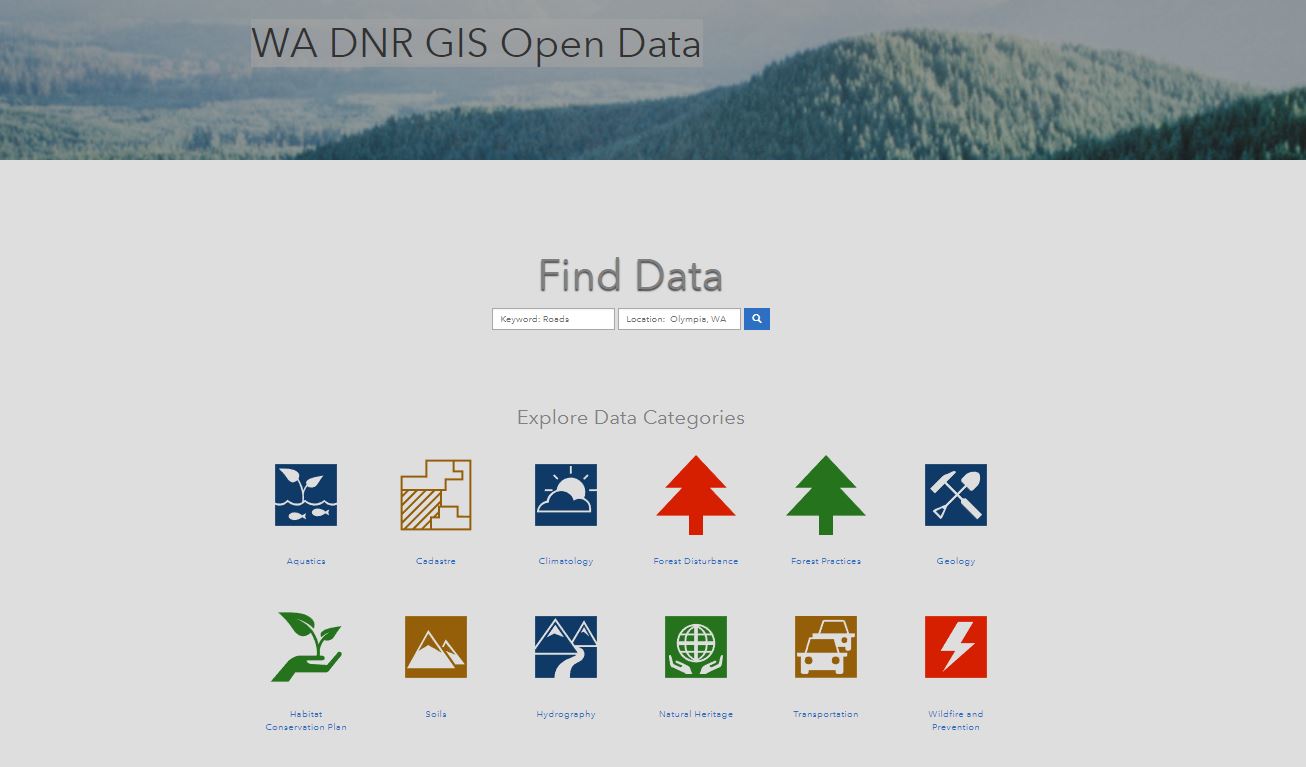Follow the Natural Heritage text link

[x=696, y=714]
